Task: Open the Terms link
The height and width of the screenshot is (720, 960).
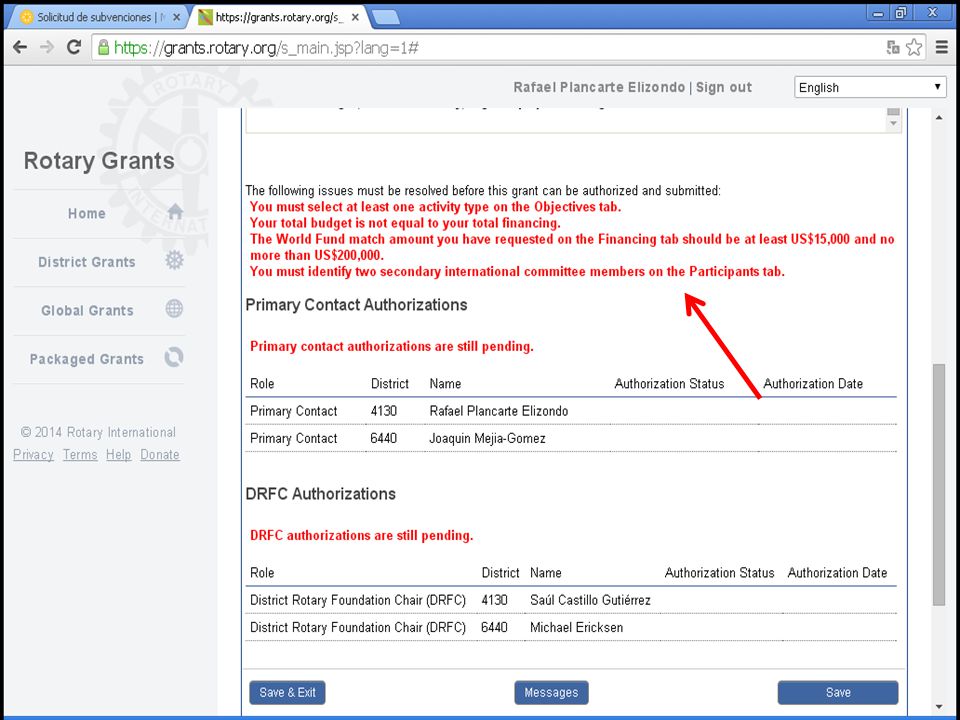Action: click(80, 454)
